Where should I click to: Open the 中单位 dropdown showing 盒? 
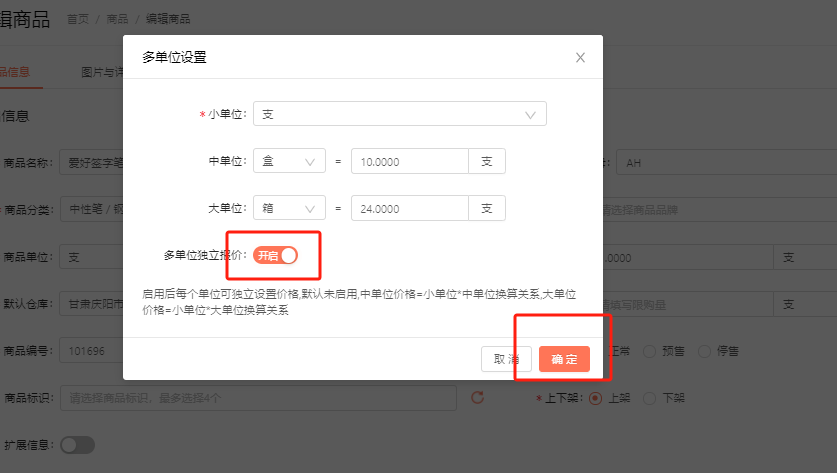coord(289,161)
